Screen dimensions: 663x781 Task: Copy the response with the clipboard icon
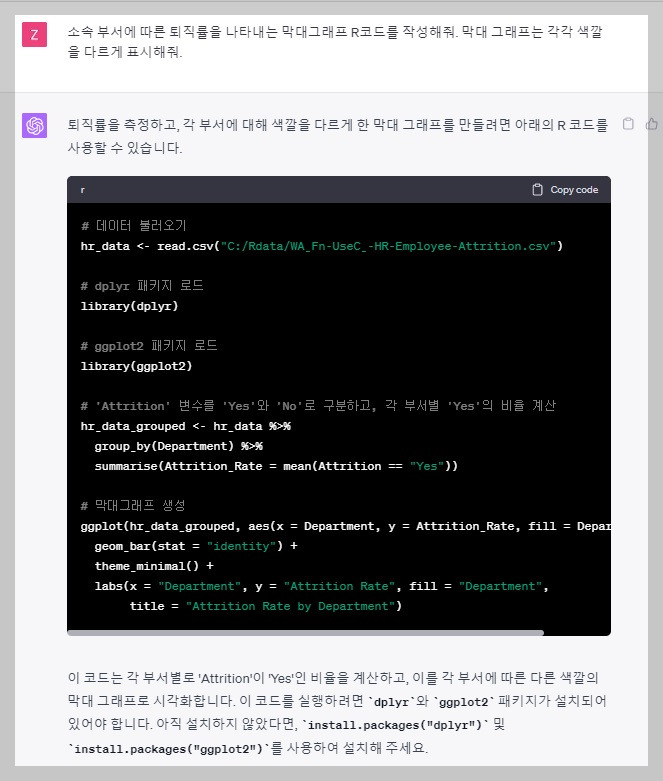coord(628,124)
